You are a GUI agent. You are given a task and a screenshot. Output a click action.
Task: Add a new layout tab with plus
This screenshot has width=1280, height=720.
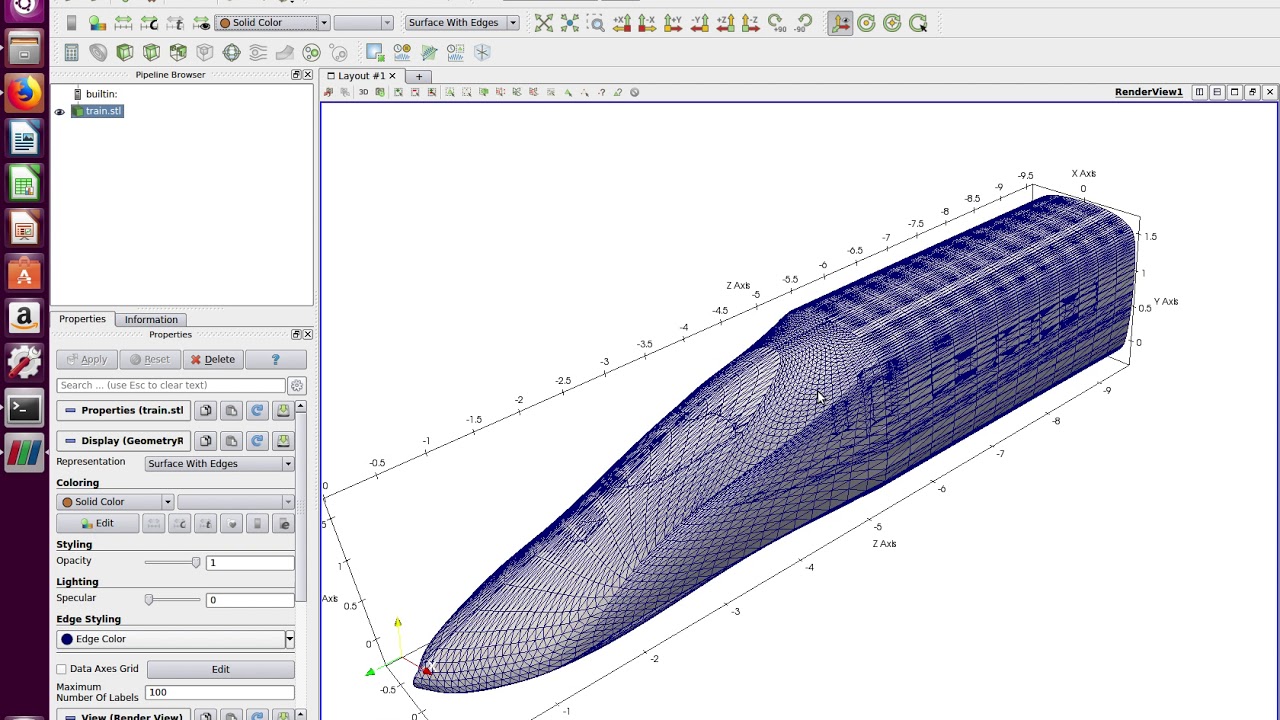point(419,76)
